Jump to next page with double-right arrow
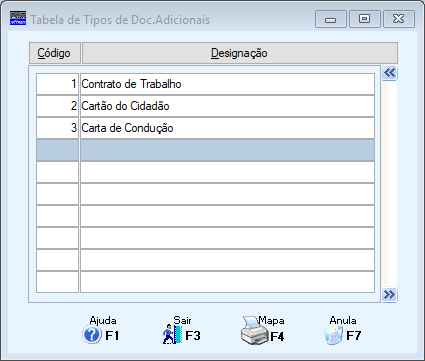The image size is (425, 361). 389,295
